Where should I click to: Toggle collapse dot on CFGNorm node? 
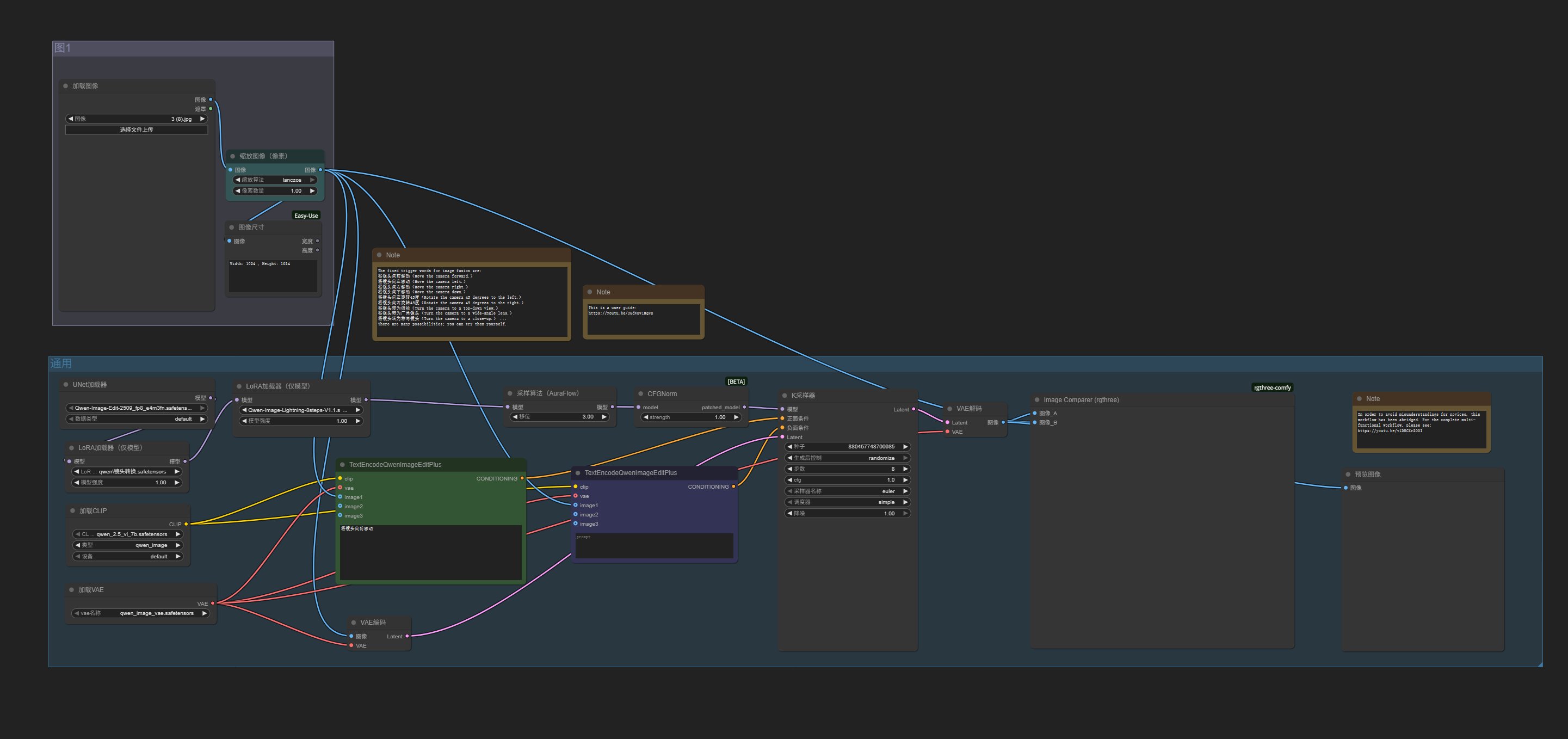640,394
